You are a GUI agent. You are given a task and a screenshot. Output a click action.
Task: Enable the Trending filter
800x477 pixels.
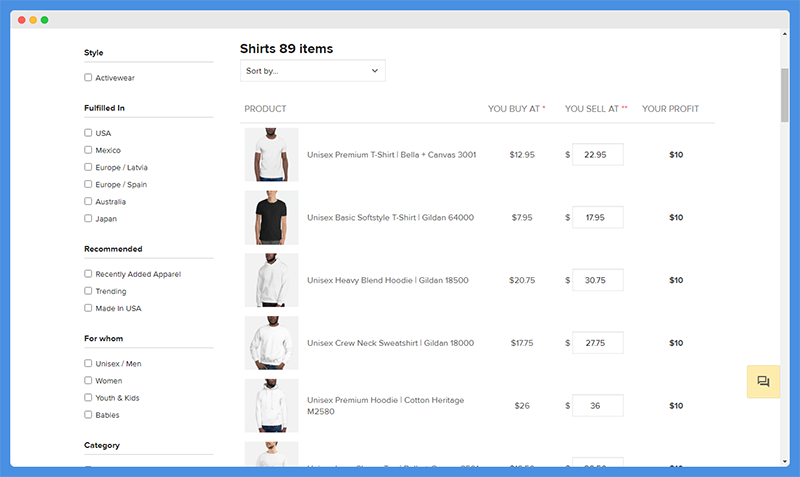pos(88,291)
